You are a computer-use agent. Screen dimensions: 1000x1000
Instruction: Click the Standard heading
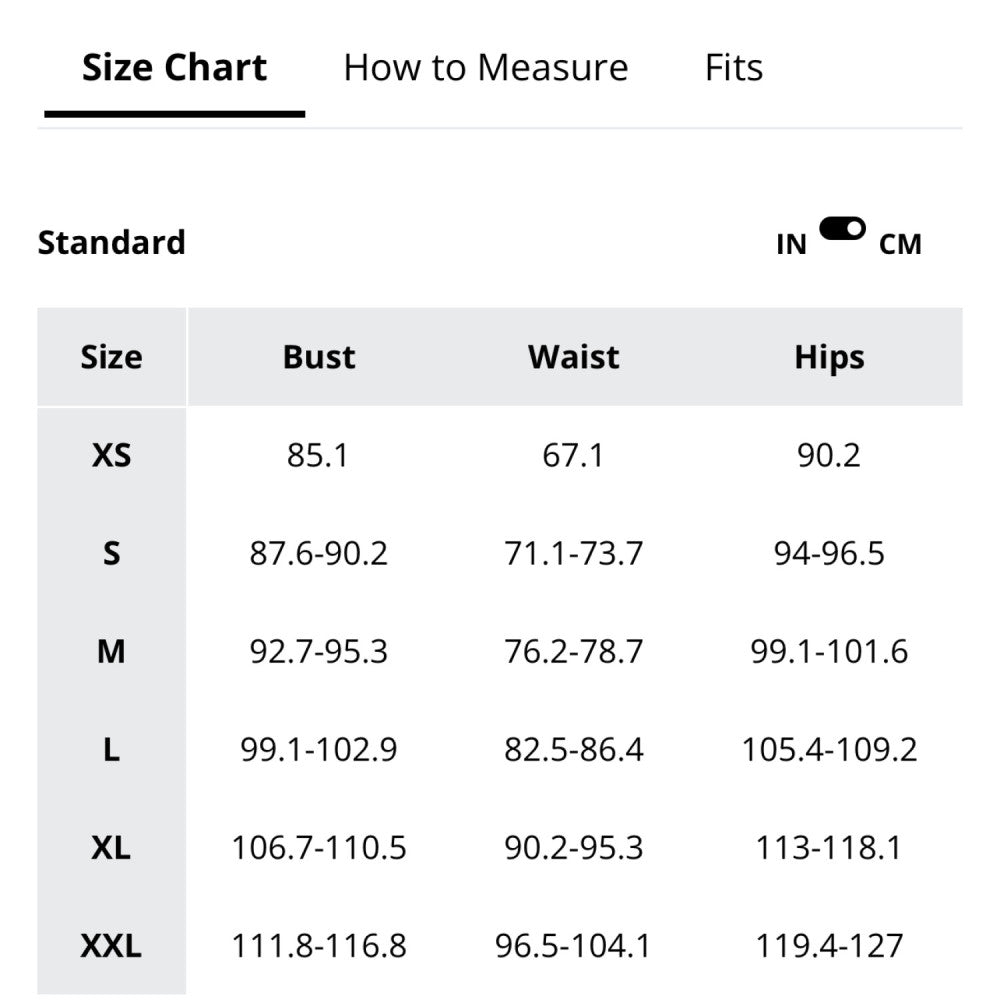pos(111,243)
